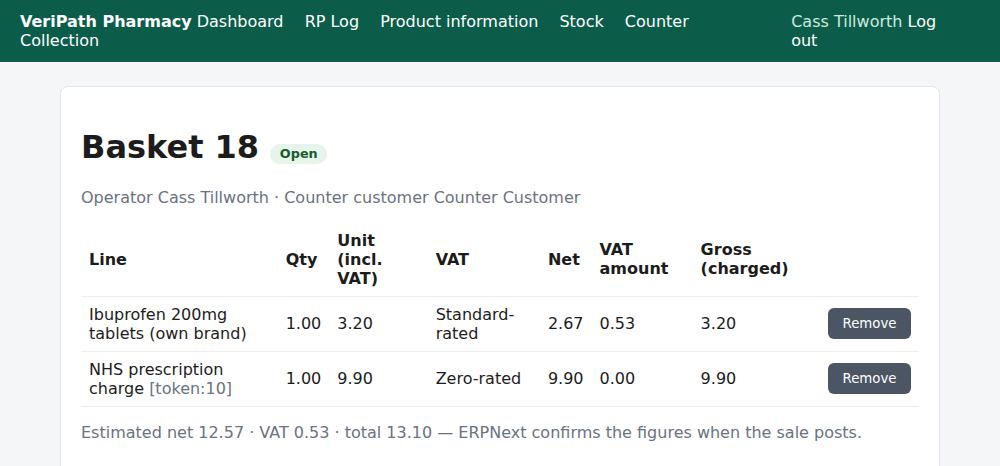Screen dimensions: 1000x466
Task: Go to the RP Log page
Action: 332,22
